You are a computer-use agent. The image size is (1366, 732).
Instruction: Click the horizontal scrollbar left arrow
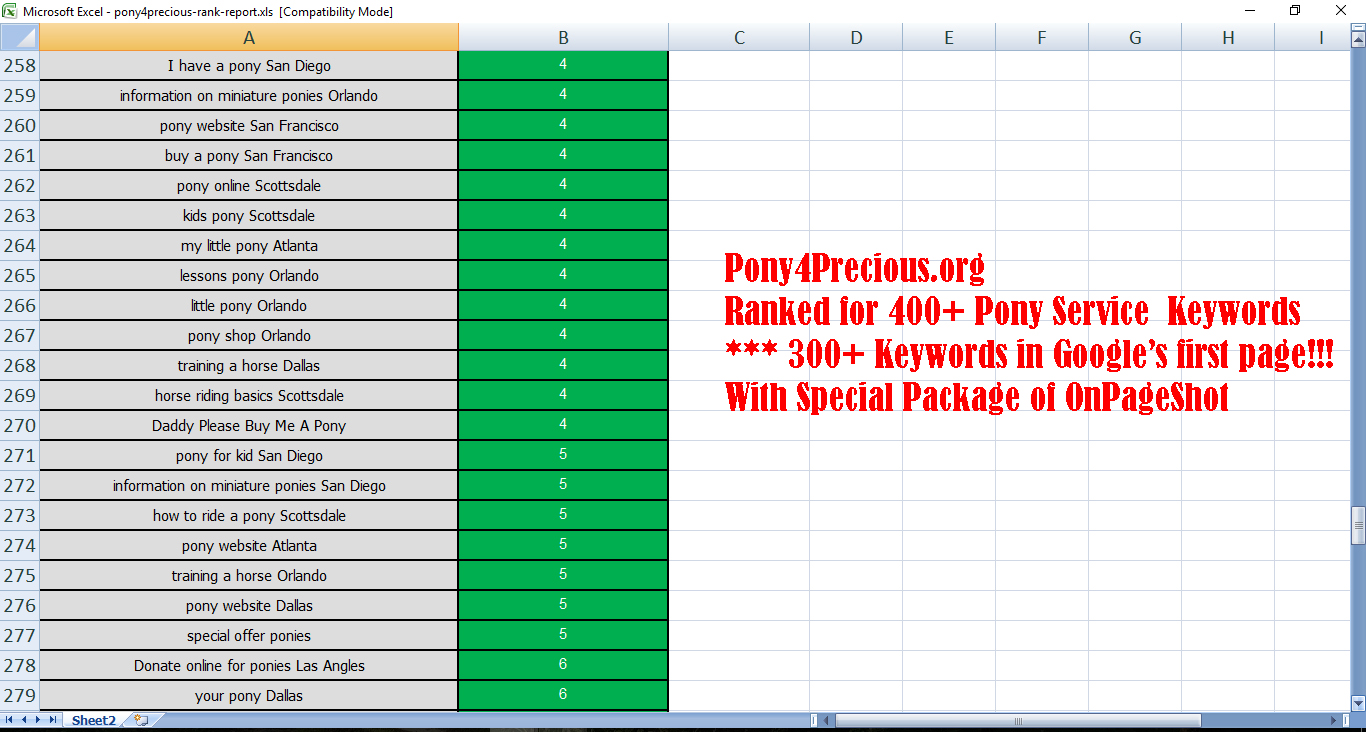click(x=827, y=720)
